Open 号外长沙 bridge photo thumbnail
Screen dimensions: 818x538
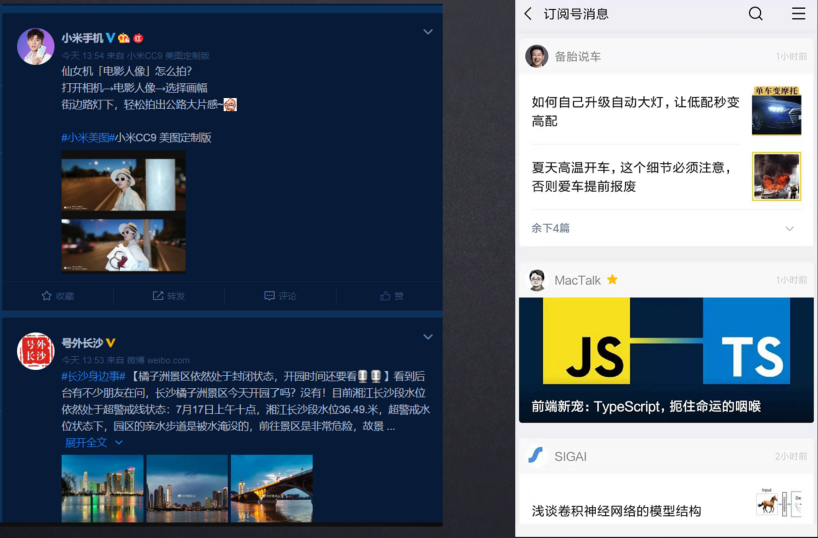tap(272, 488)
